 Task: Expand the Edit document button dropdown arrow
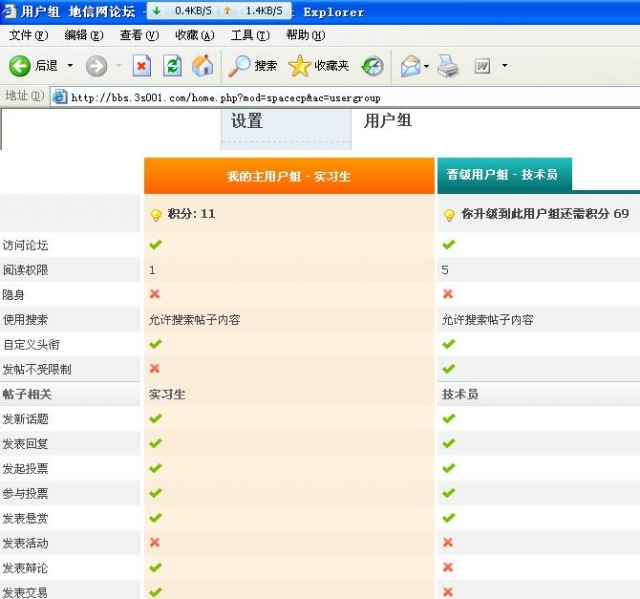(x=504, y=66)
